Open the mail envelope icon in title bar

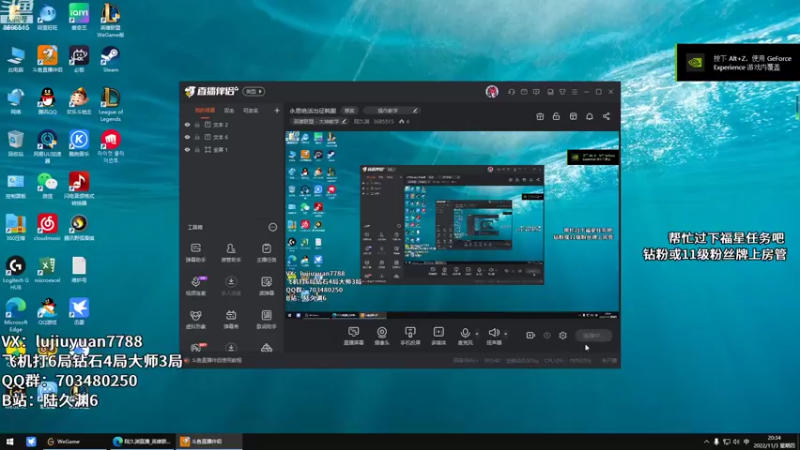pos(524,92)
